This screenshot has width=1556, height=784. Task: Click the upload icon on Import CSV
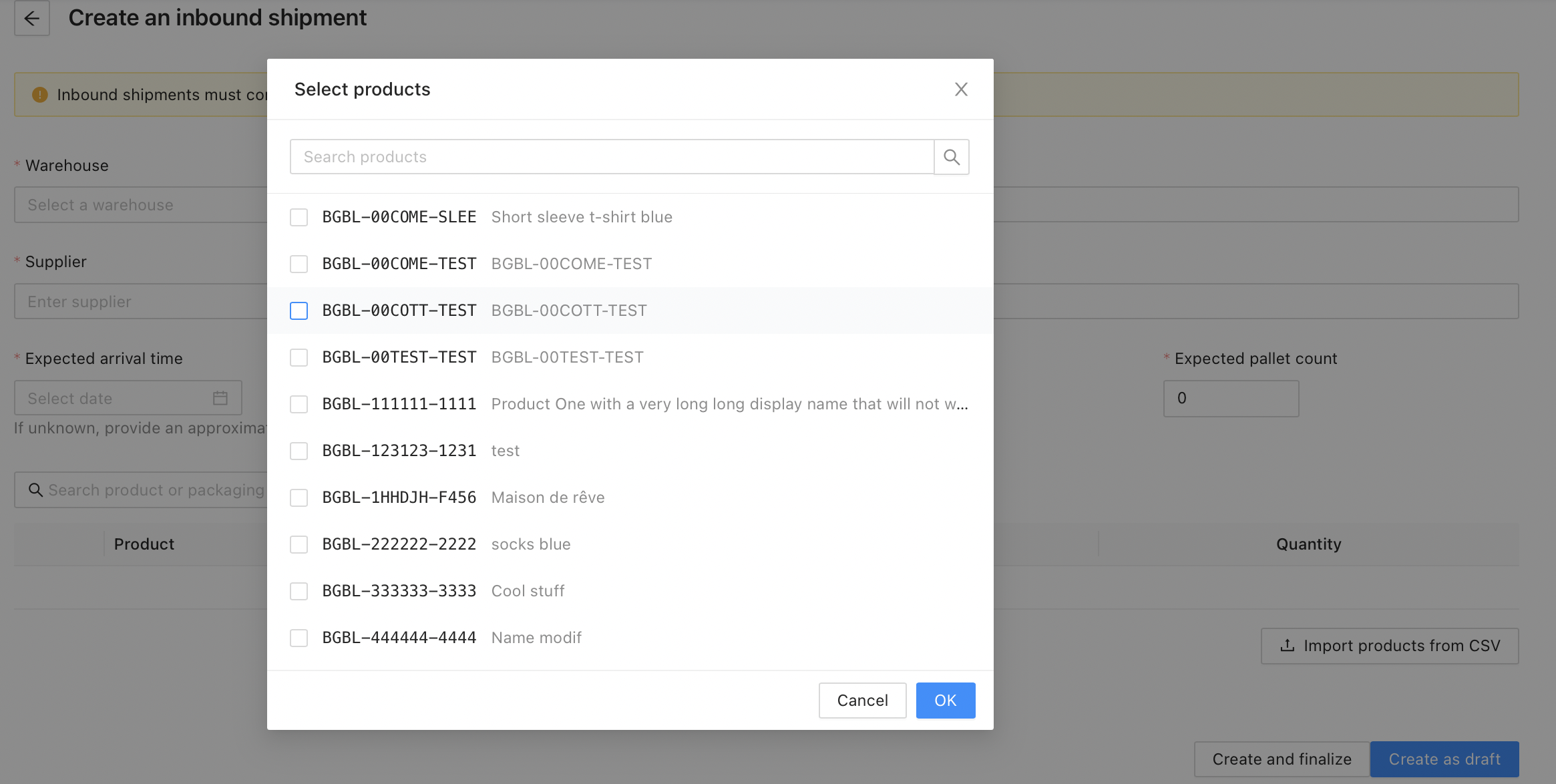click(1287, 646)
